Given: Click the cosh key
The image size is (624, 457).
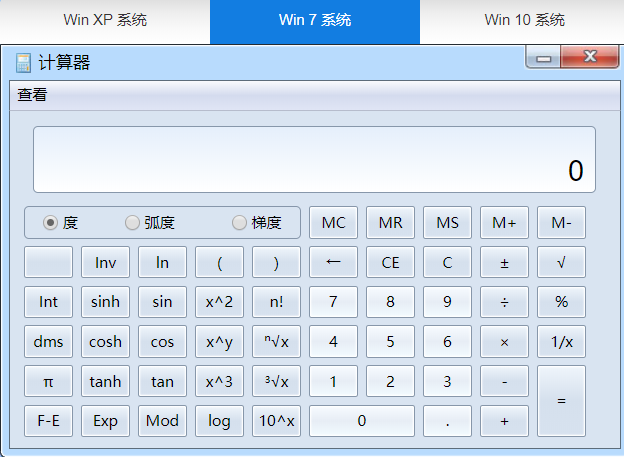Looking at the screenshot, I should (x=105, y=342).
